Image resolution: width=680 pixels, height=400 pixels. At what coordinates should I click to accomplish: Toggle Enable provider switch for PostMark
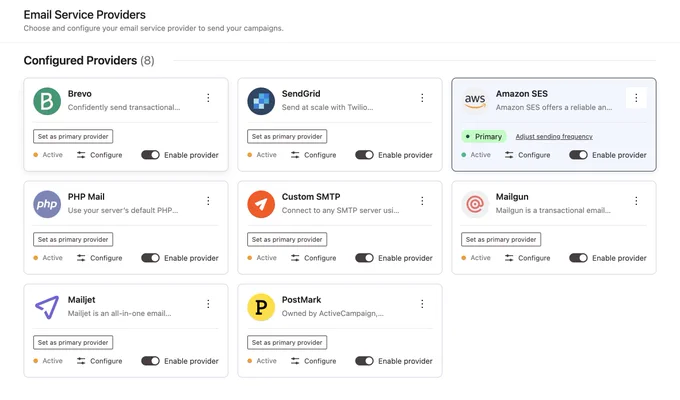tap(364, 361)
